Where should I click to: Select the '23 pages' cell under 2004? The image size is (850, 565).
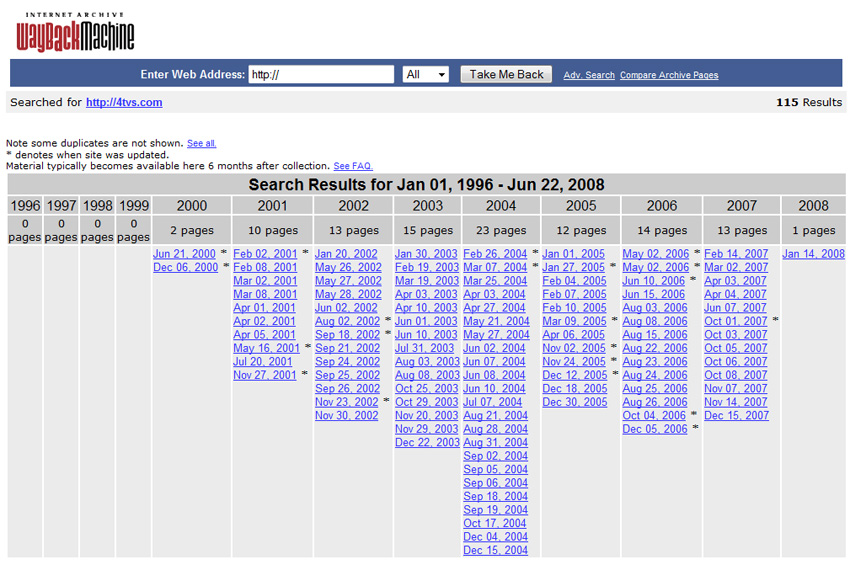click(501, 230)
